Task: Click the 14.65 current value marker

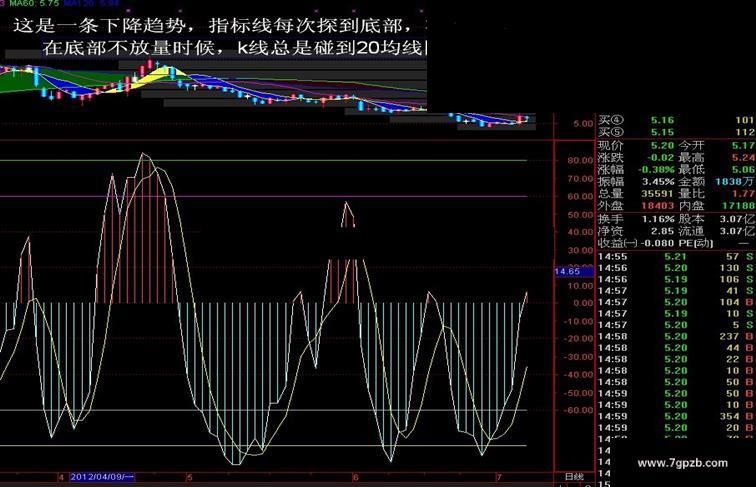Action: (x=574, y=271)
